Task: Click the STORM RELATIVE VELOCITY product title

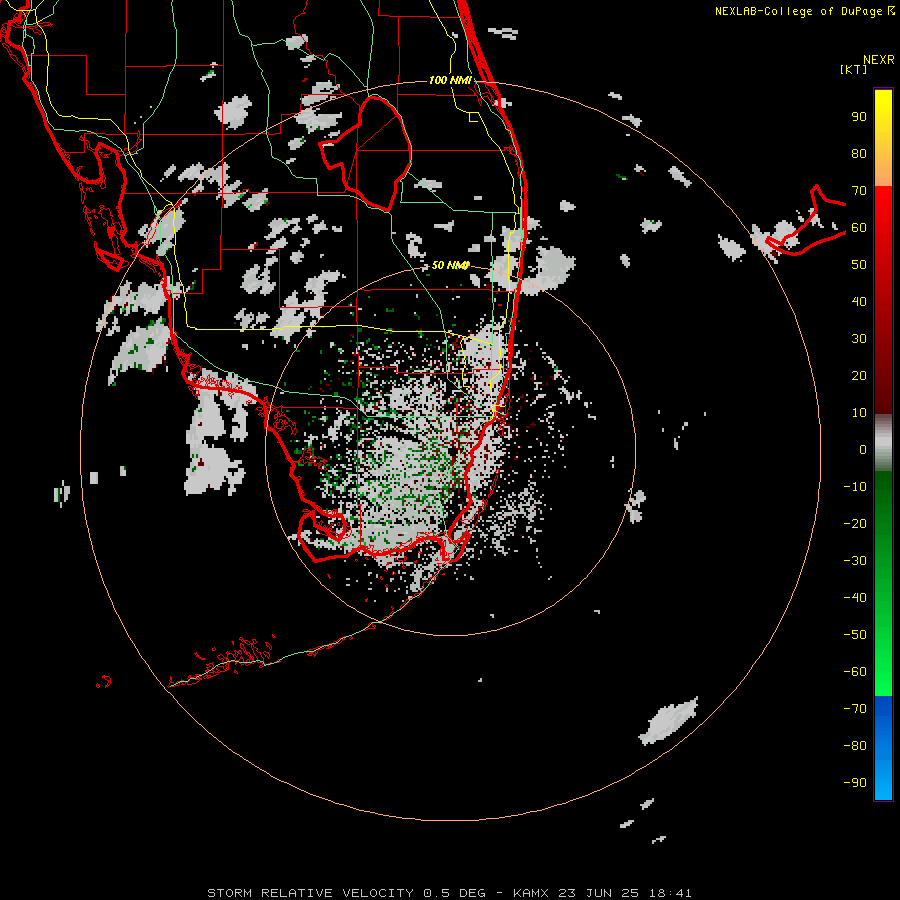Action: [x=310, y=893]
